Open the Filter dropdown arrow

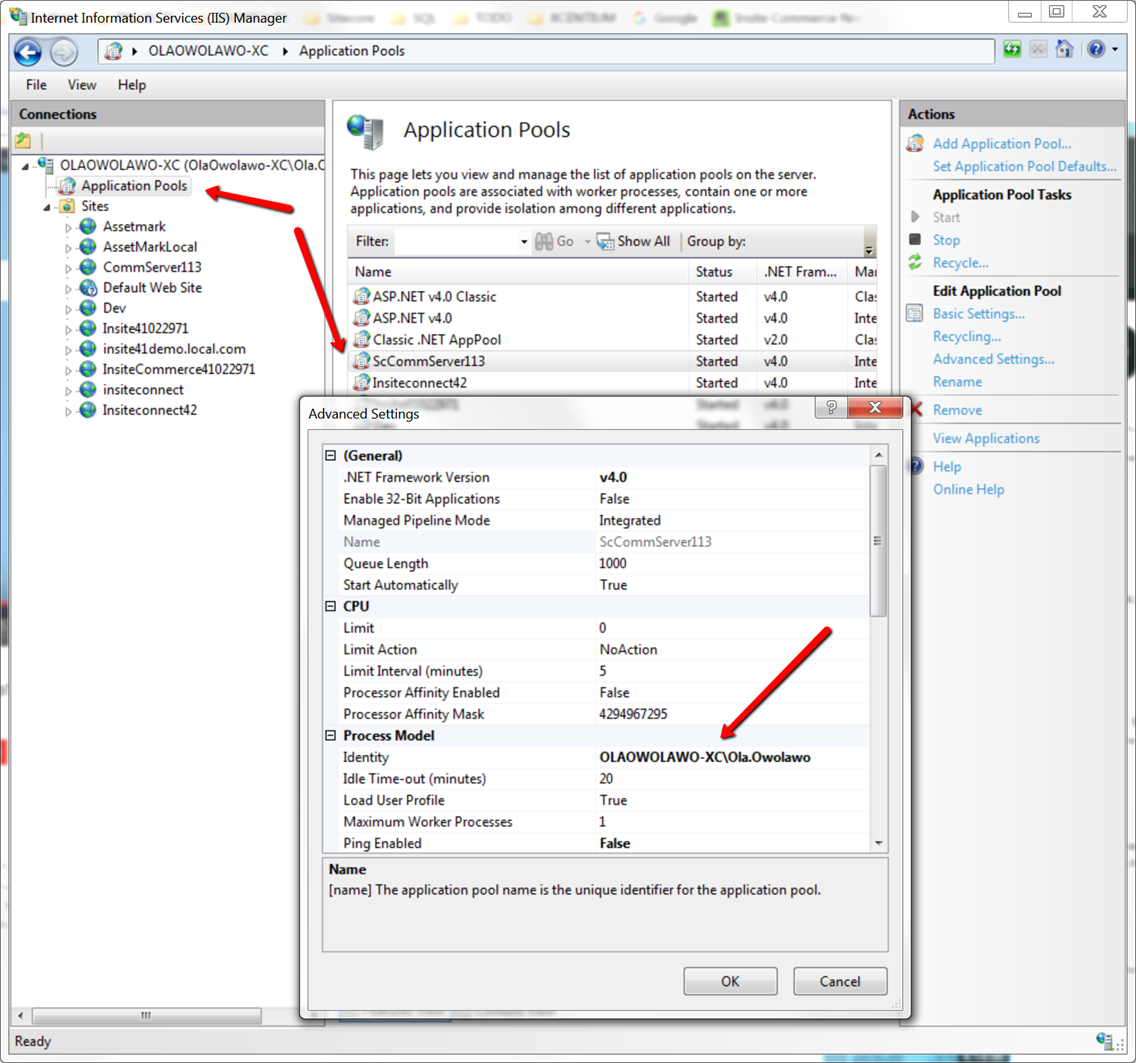click(524, 241)
